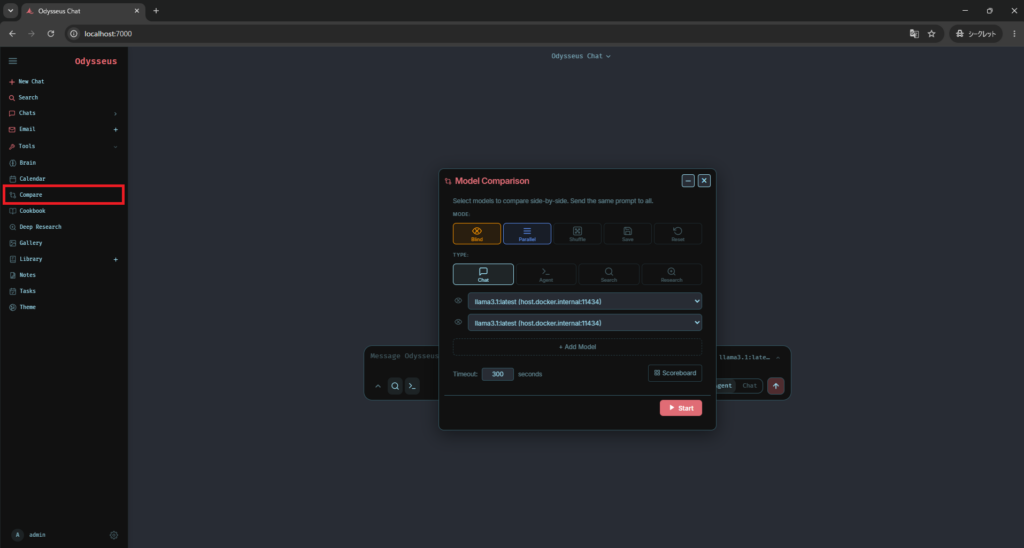1024x548 pixels.
Task: Click the incognito profile button
Action: (976, 34)
